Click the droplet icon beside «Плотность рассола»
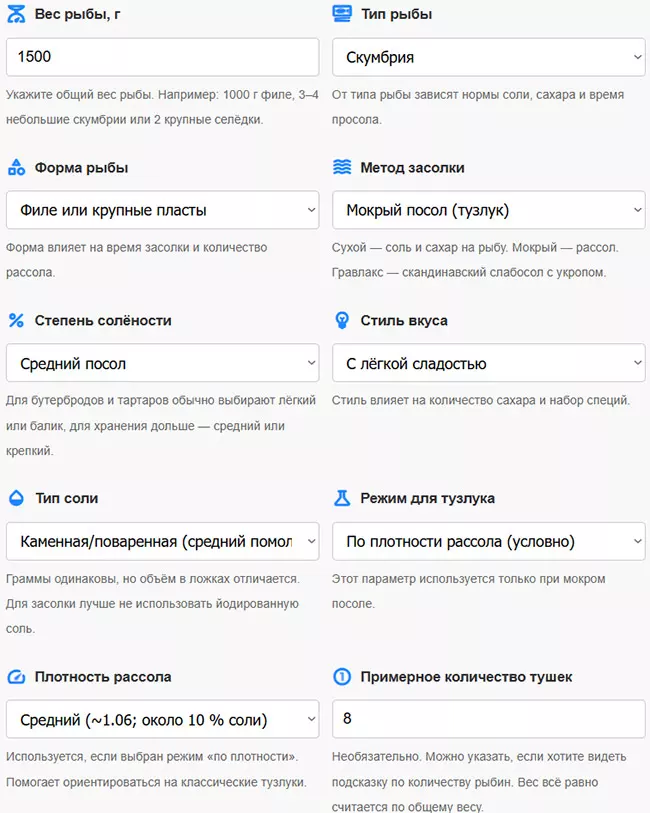 tap(18, 677)
